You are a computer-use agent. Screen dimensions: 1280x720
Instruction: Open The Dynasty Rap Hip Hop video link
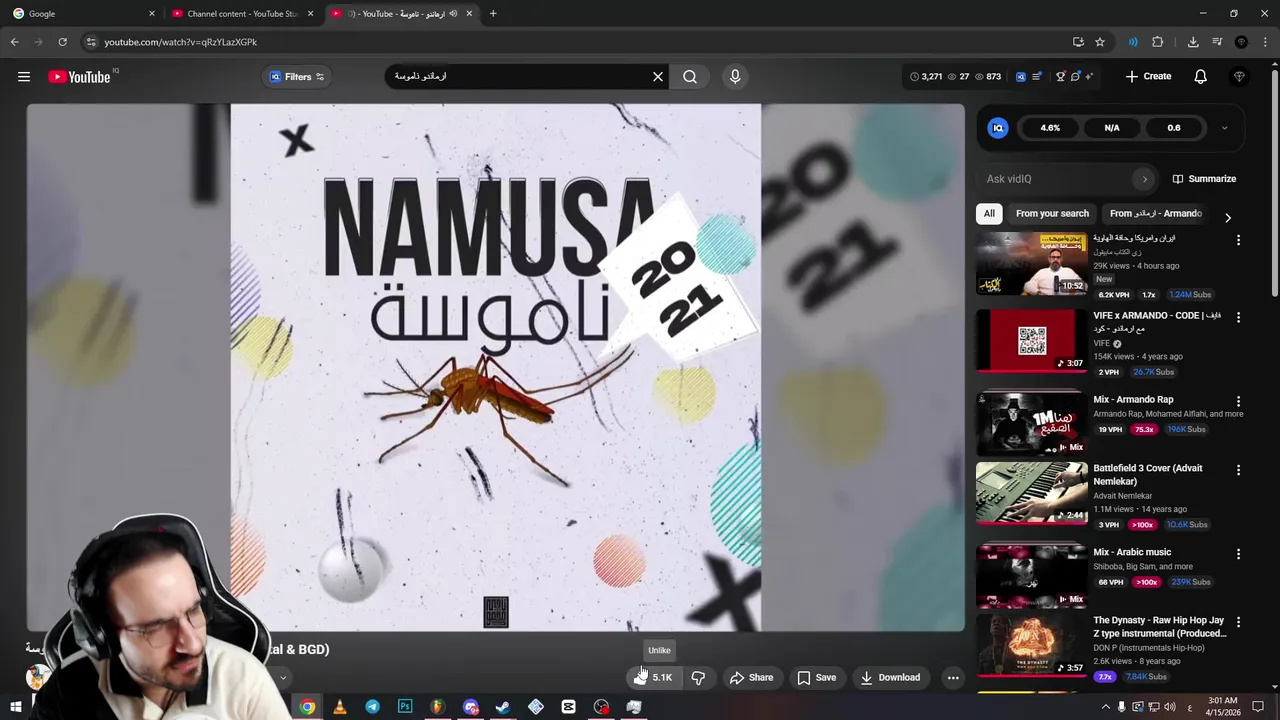pos(1159,627)
